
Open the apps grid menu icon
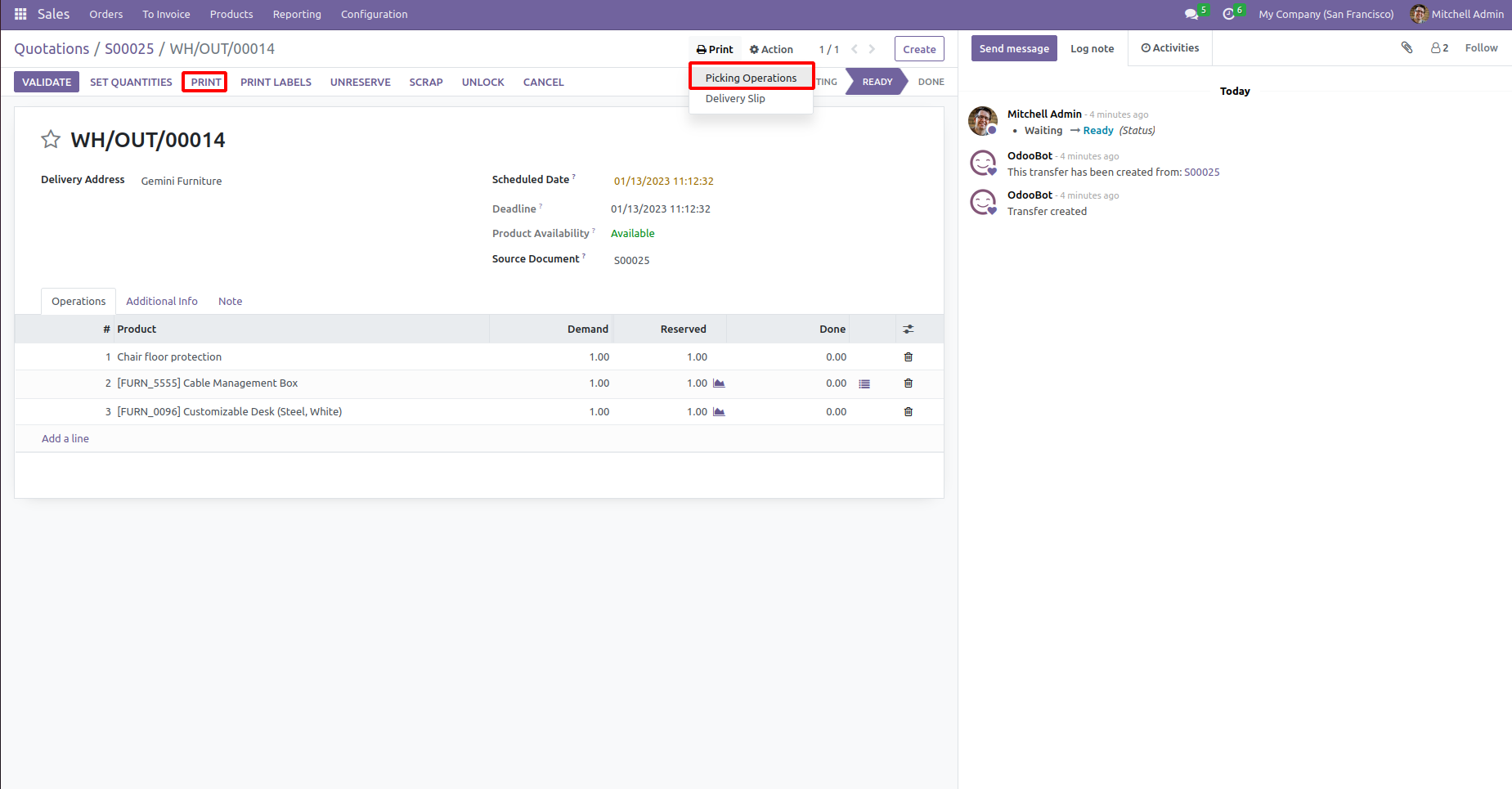coord(20,14)
